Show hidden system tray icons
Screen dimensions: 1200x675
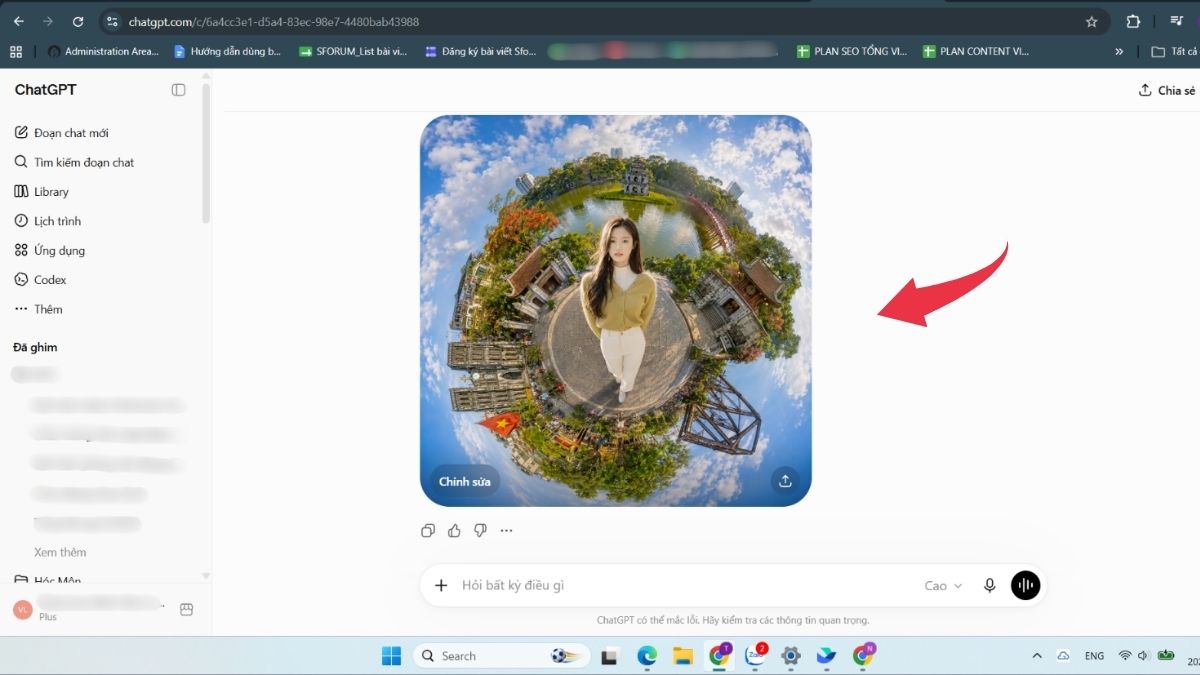pos(1037,656)
